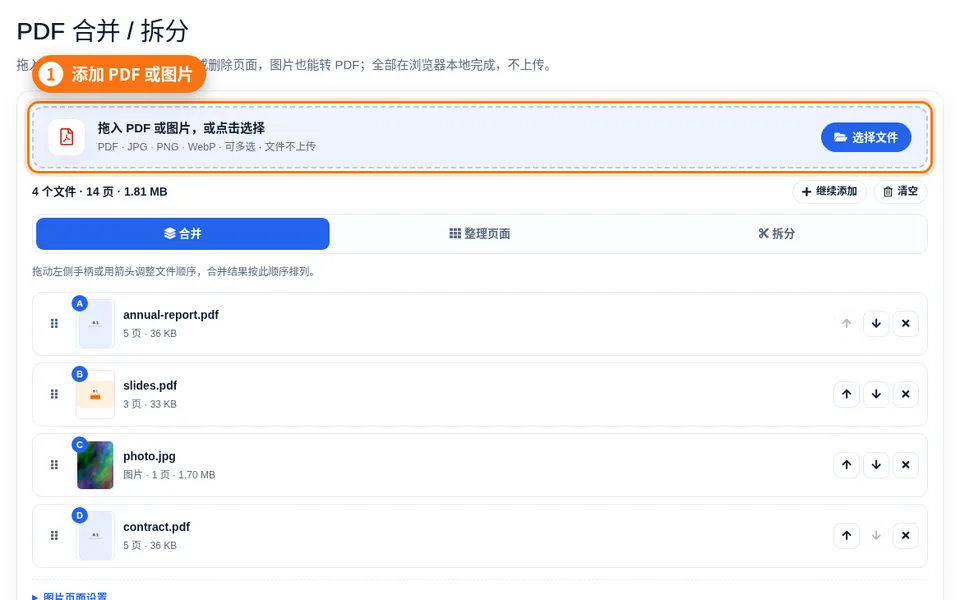Expand the 图片页面设置 section
Image resolution: width=960 pixels, height=600 pixels.
tap(70, 596)
